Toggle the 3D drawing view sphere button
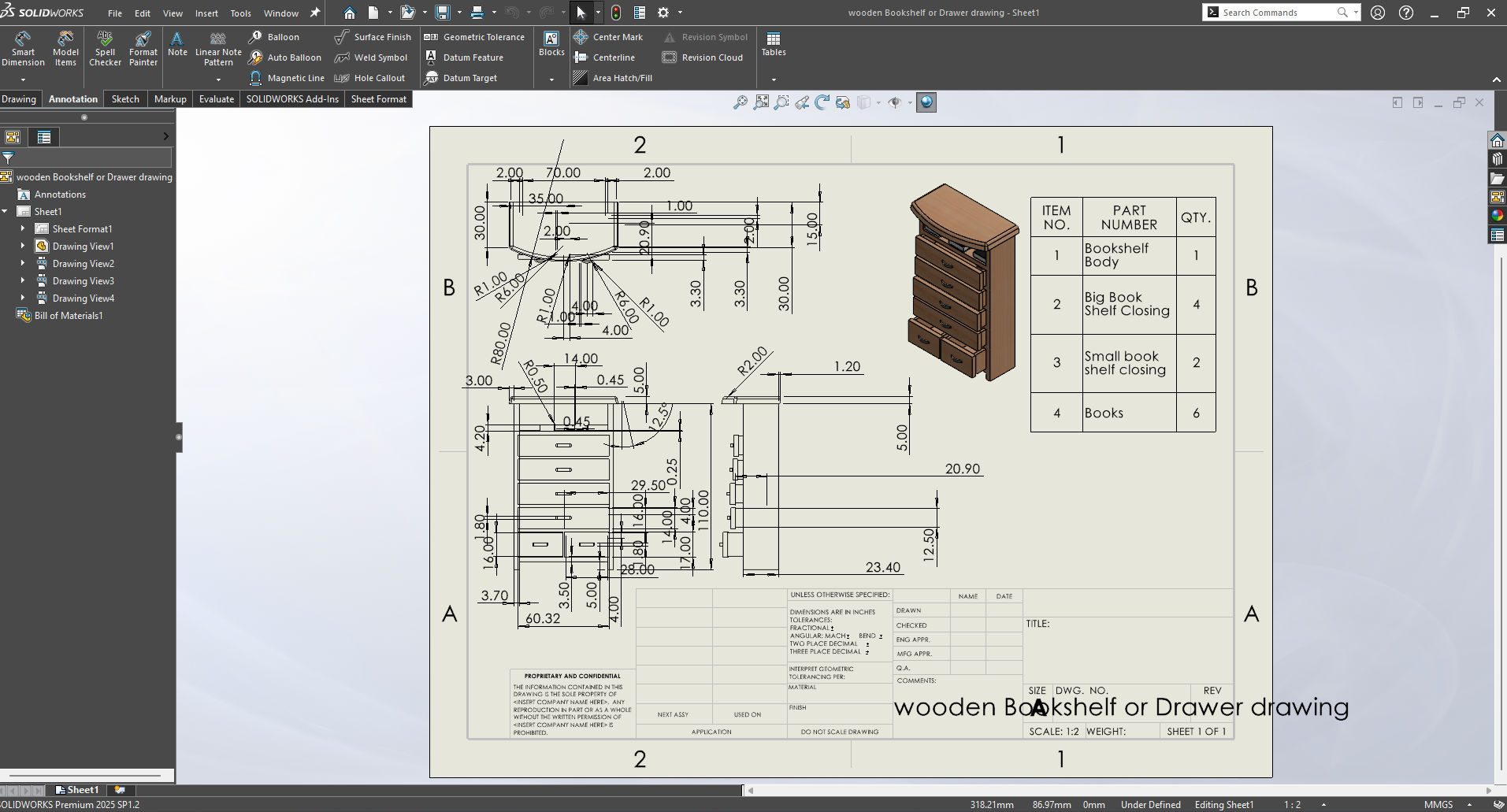This screenshot has width=1507, height=812. pyautogui.click(x=926, y=102)
